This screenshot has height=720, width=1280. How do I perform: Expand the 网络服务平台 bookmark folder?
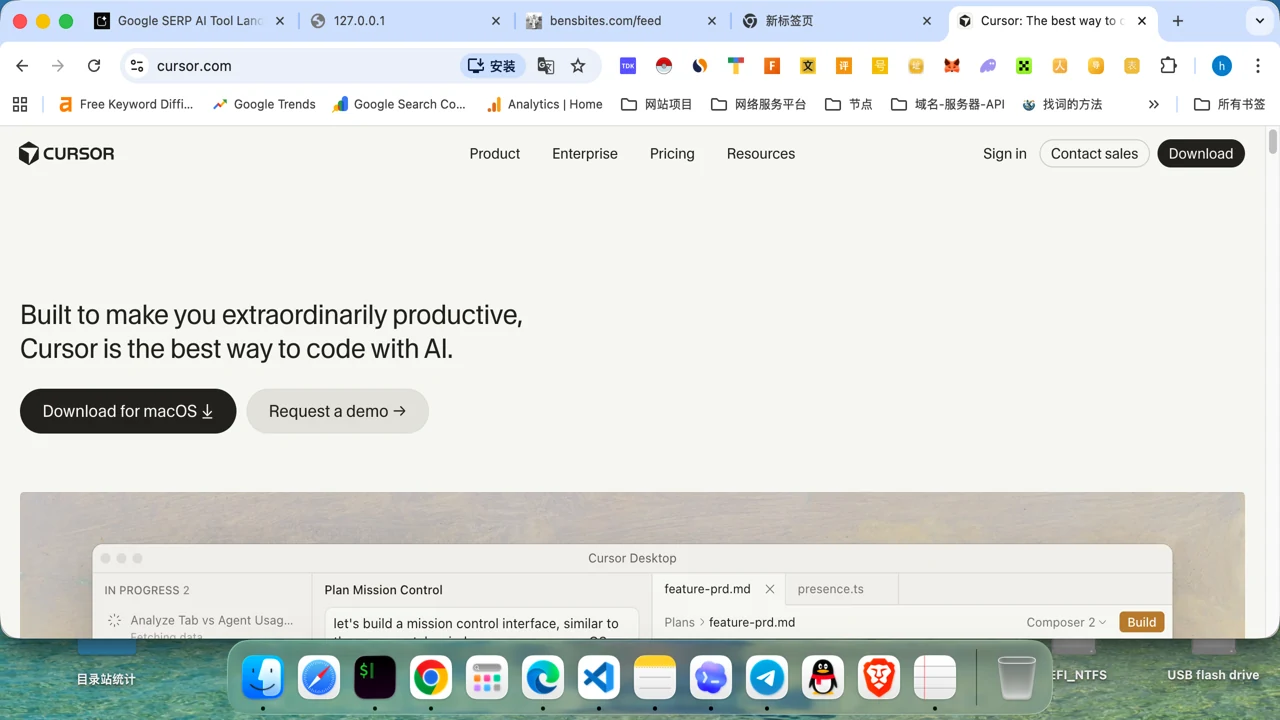click(x=759, y=104)
